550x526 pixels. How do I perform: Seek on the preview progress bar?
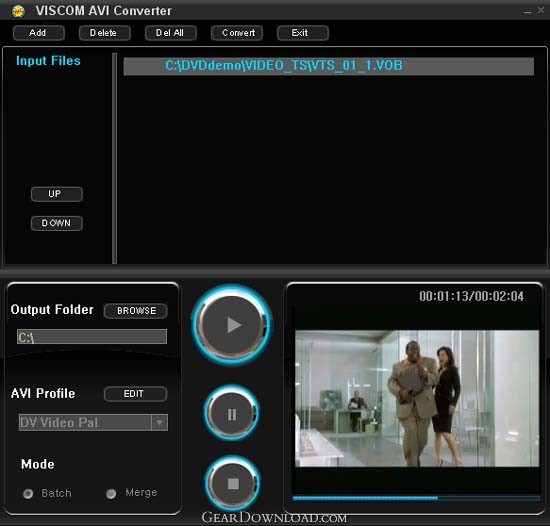[416, 498]
